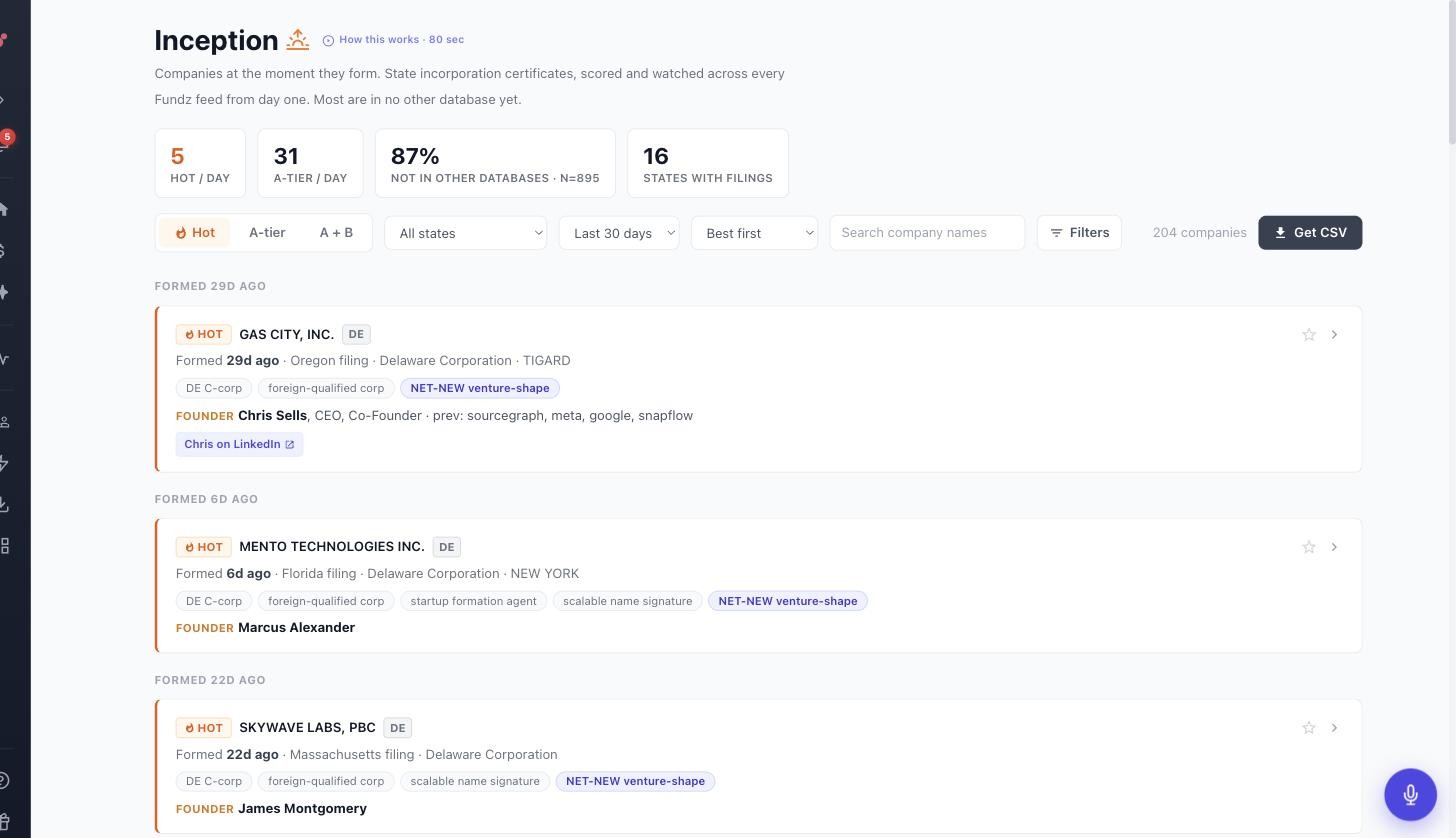Watch How this works video link
The image size is (1456, 838).
(393, 40)
